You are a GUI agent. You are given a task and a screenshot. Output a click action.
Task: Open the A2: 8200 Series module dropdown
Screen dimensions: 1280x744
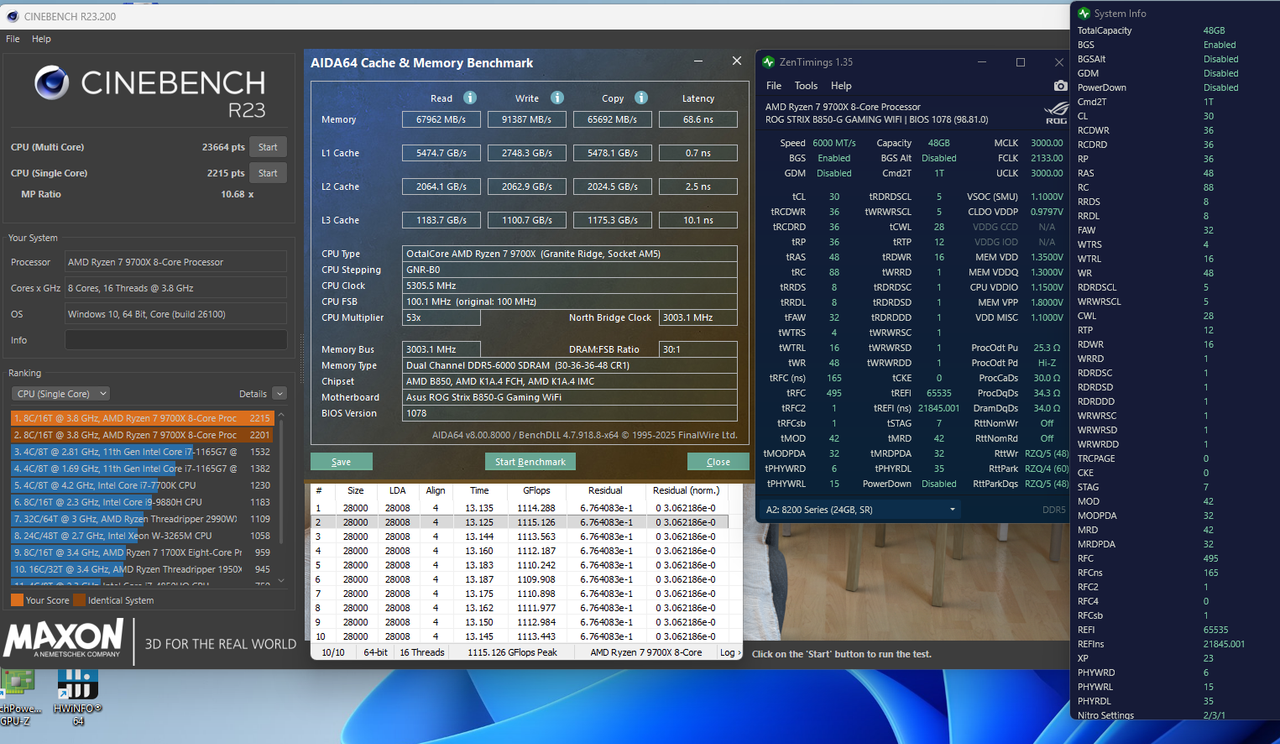[x=861, y=509]
